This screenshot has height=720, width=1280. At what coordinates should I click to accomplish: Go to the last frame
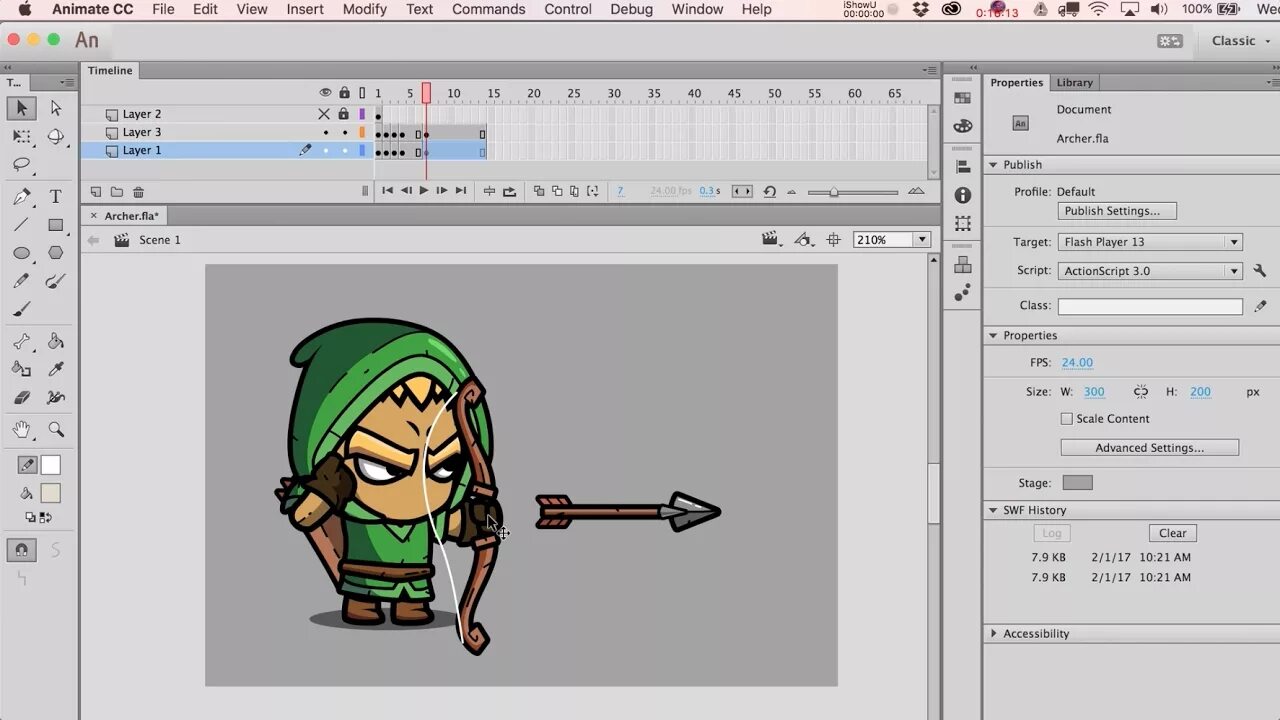(x=461, y=191)
